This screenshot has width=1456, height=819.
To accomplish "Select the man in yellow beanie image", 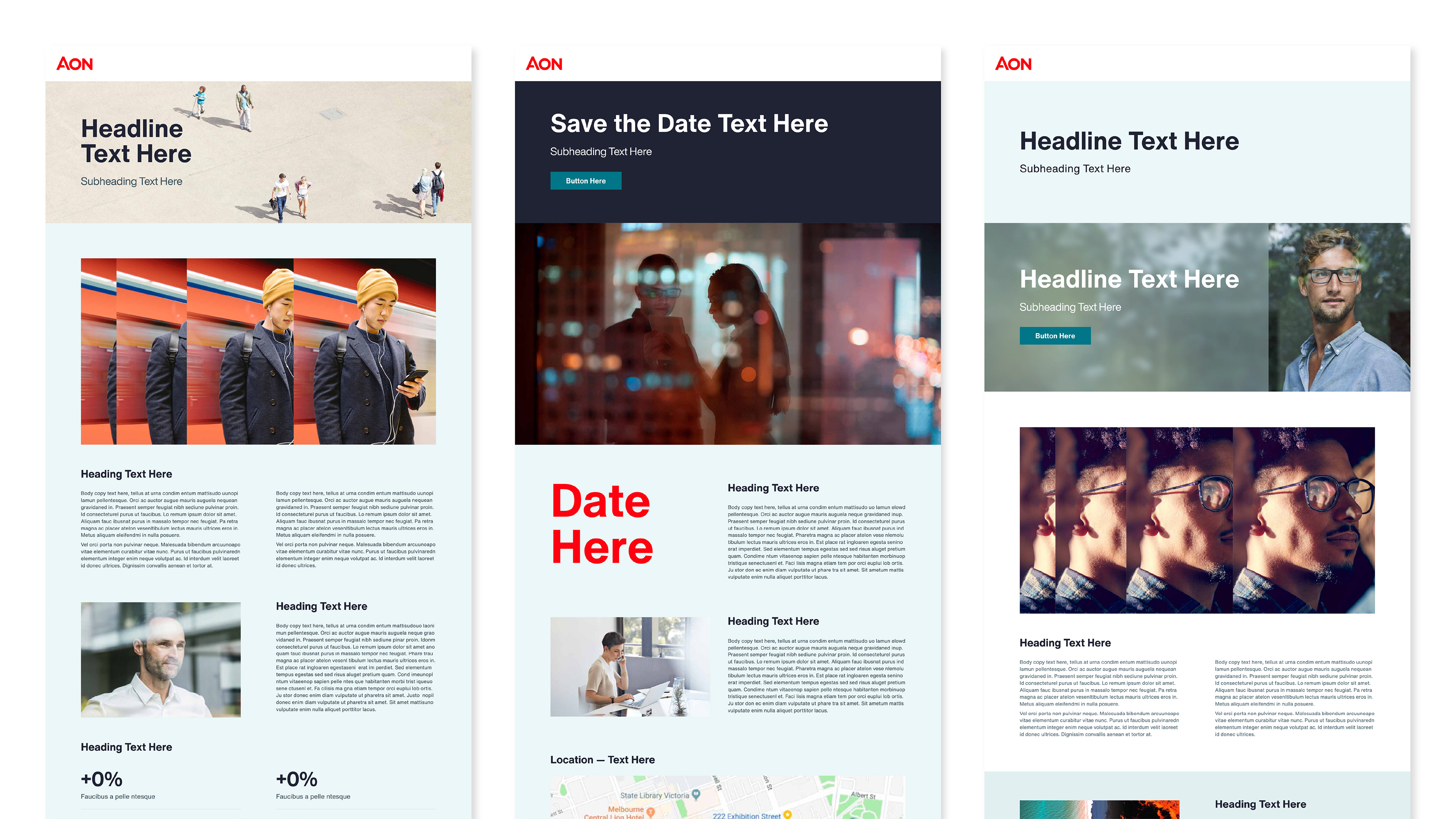I will coord(258,351).
